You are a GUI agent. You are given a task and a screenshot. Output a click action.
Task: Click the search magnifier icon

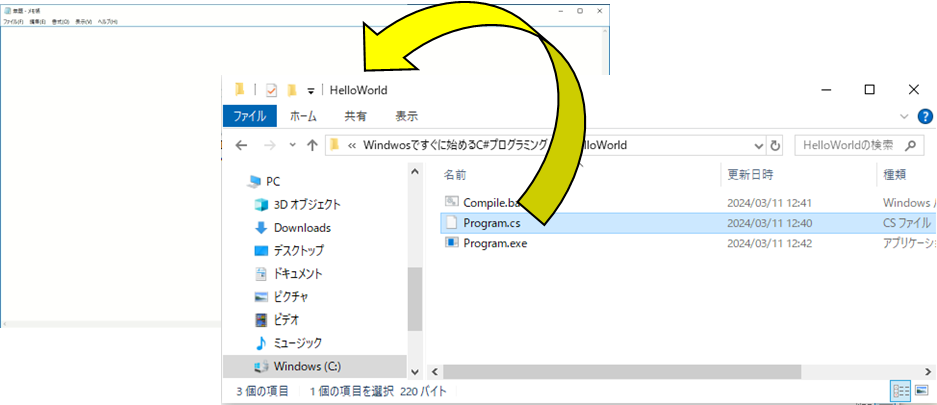910,145
